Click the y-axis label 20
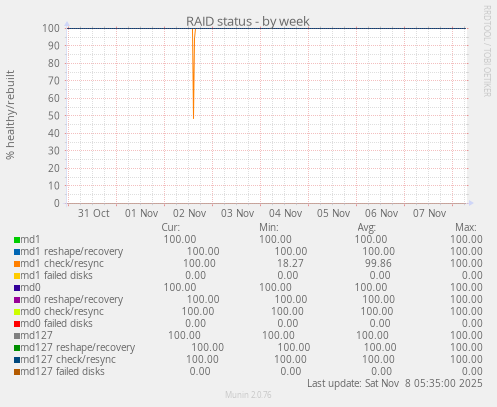Image resolution: width=497 pixels, height=407 pixels. (54, 168)
